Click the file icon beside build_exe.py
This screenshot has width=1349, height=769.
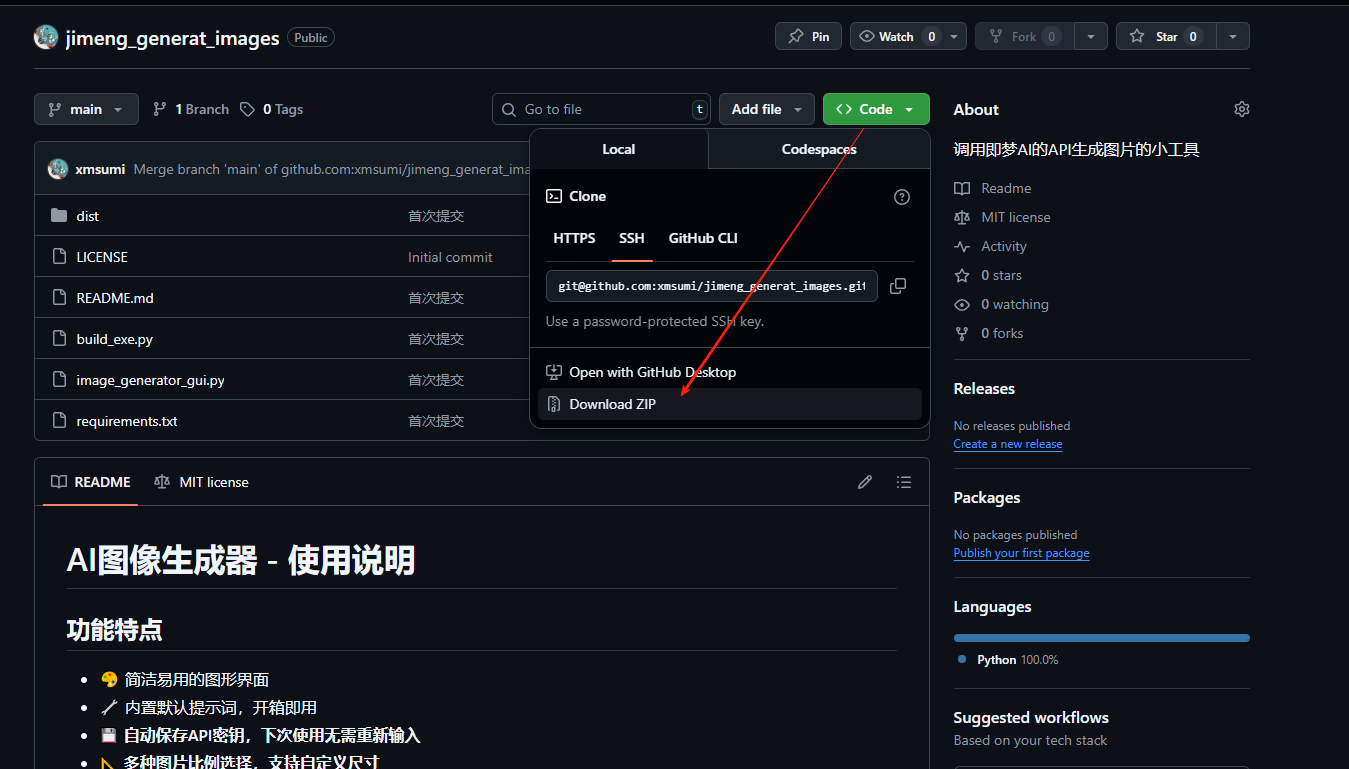point(59,339)
